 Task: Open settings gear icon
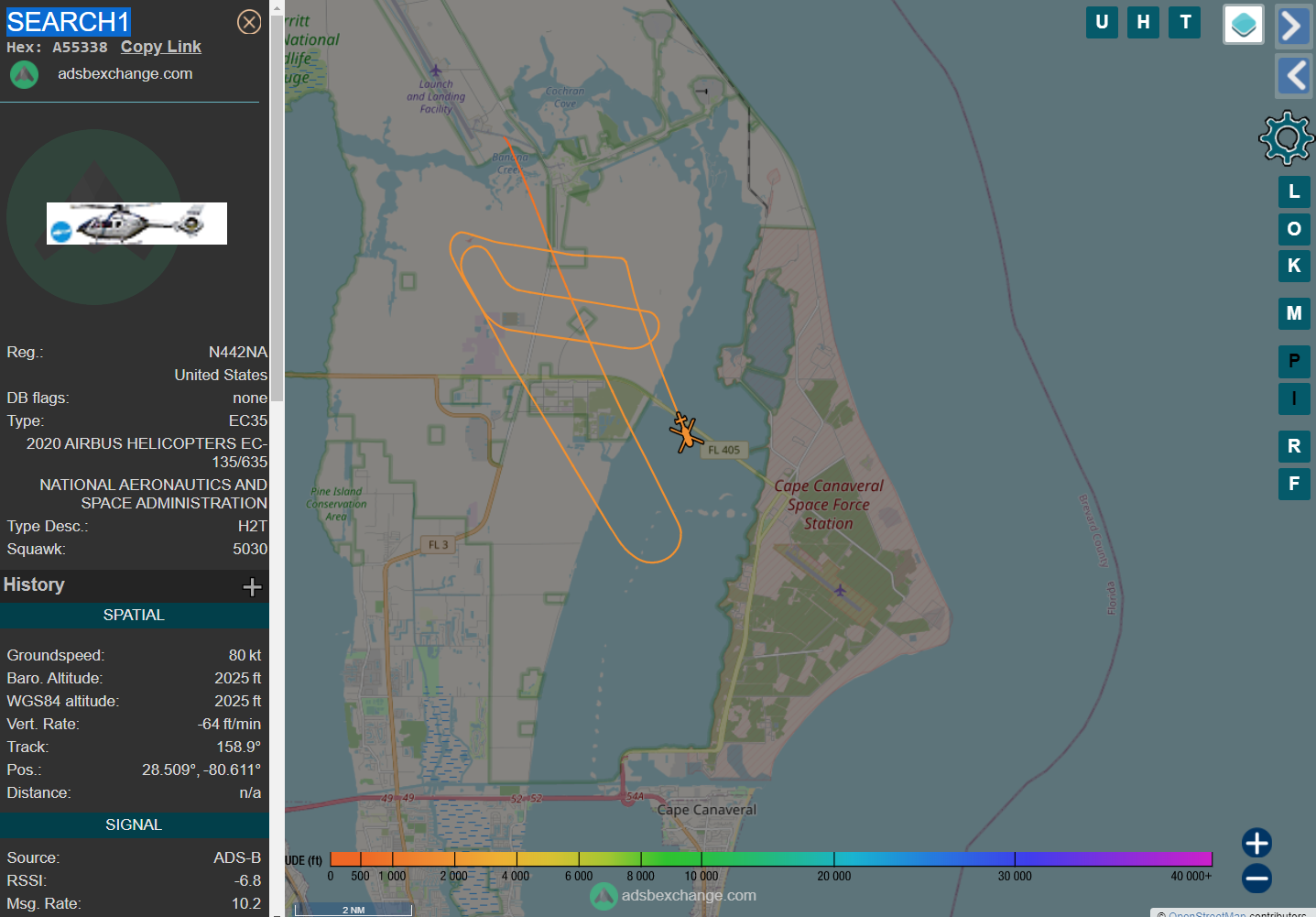(x=1287, y=137)
